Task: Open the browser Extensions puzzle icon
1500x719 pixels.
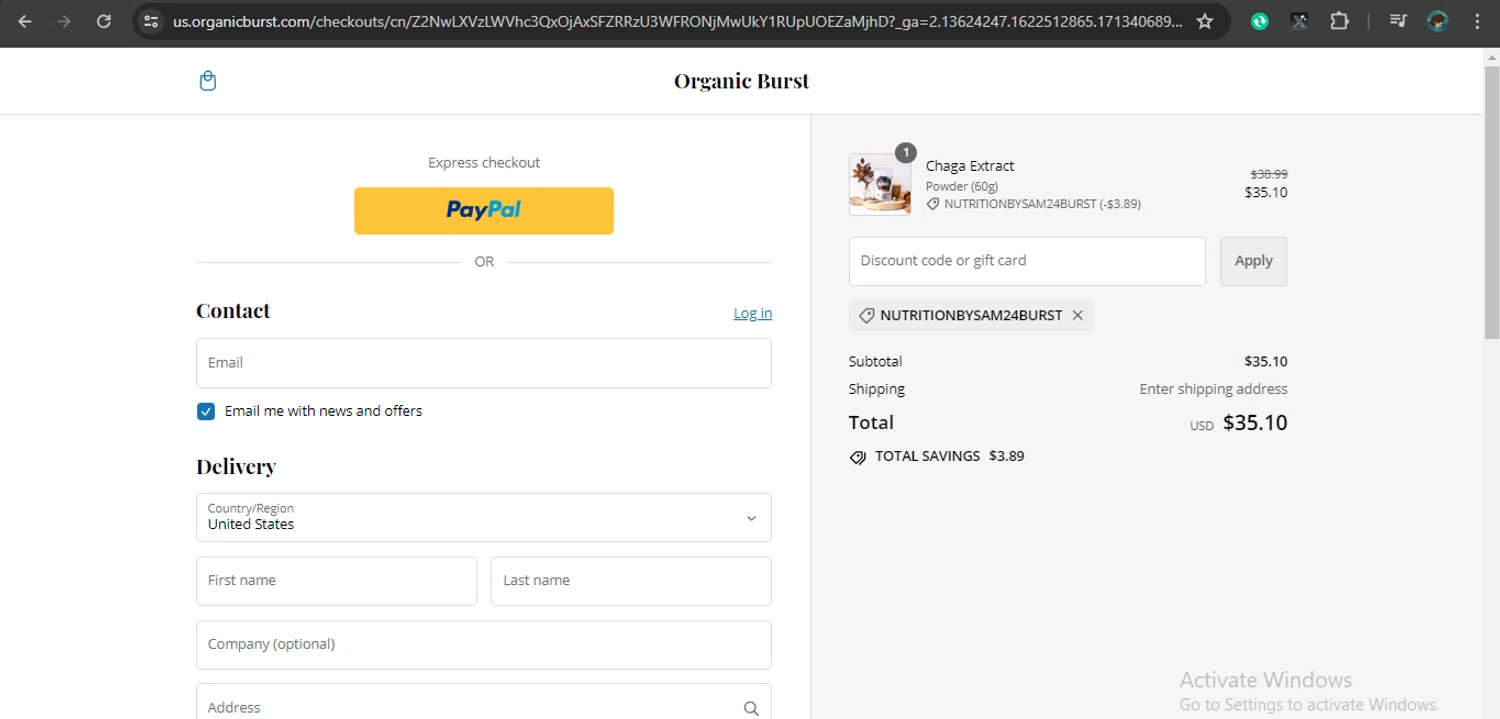Action: [x=1339, y=21]
